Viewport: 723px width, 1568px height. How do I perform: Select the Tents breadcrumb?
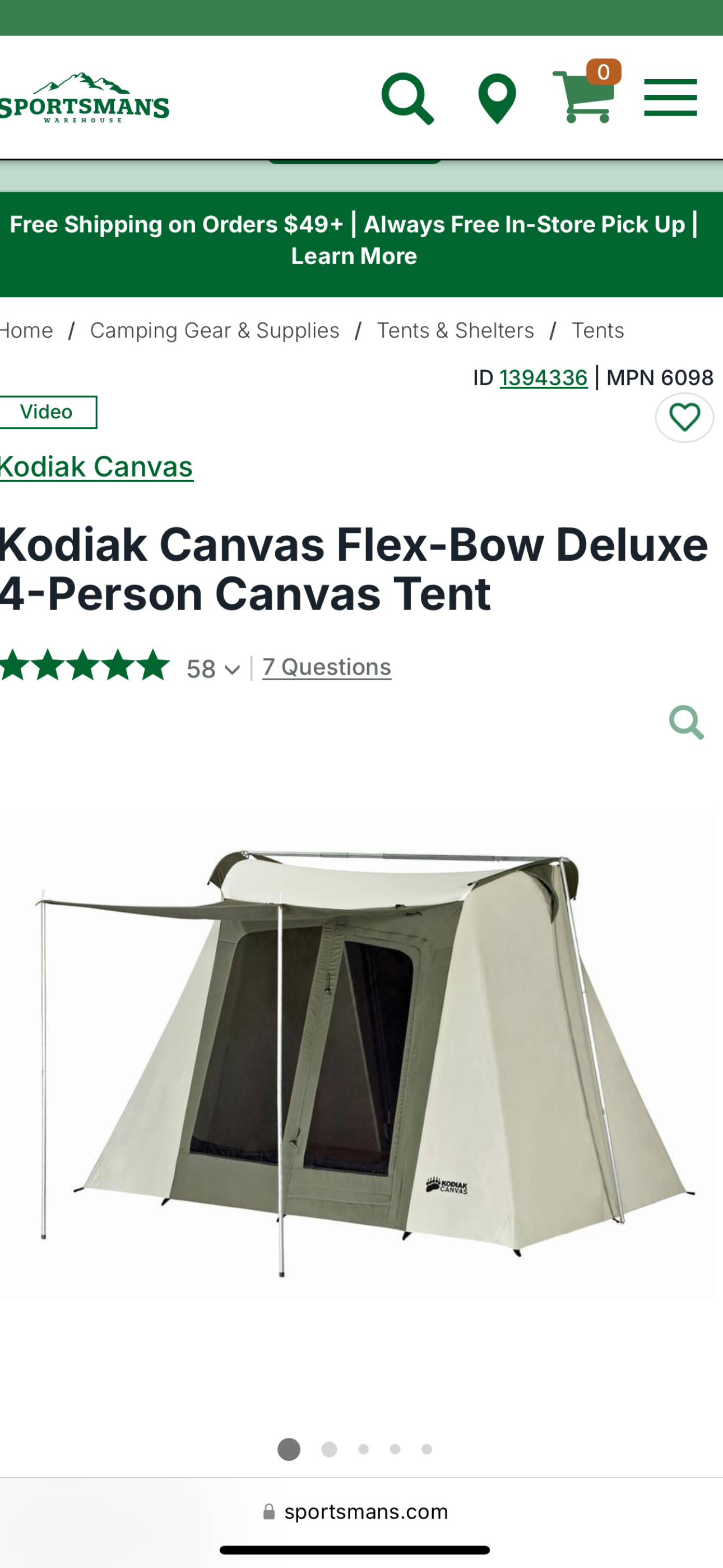point(597,330)
